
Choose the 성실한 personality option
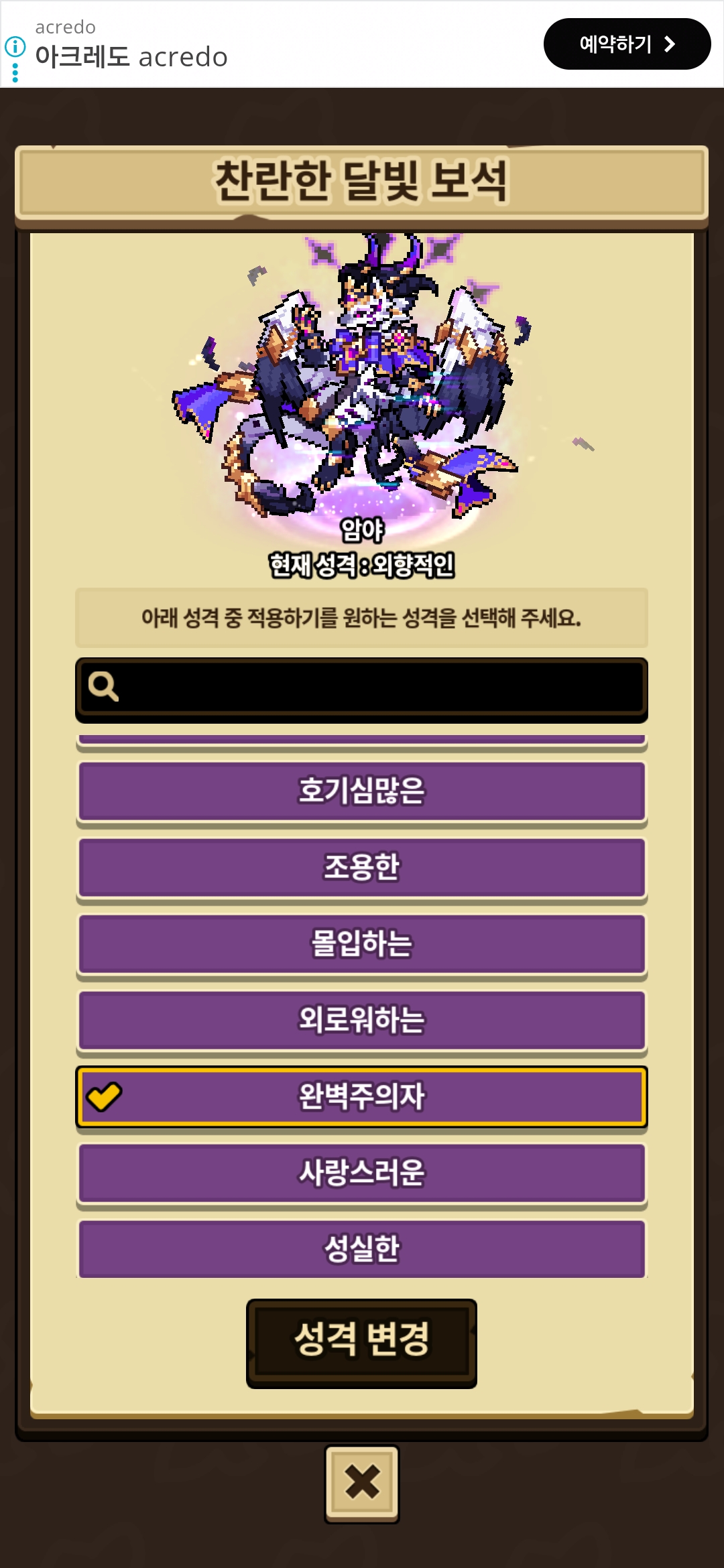pyautogui.click(x=362, y=1249)
